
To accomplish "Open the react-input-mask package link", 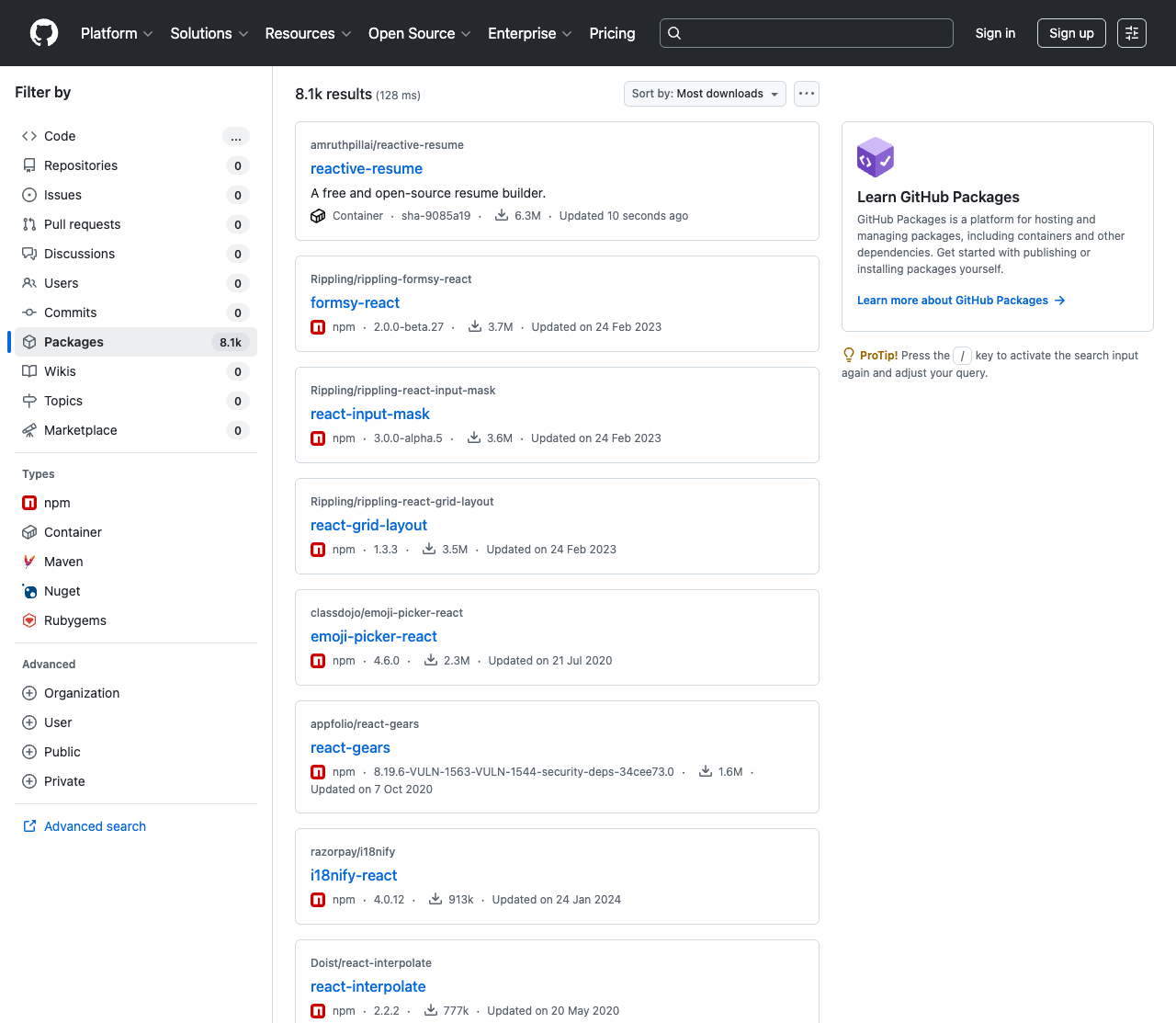I will point(370,414).
